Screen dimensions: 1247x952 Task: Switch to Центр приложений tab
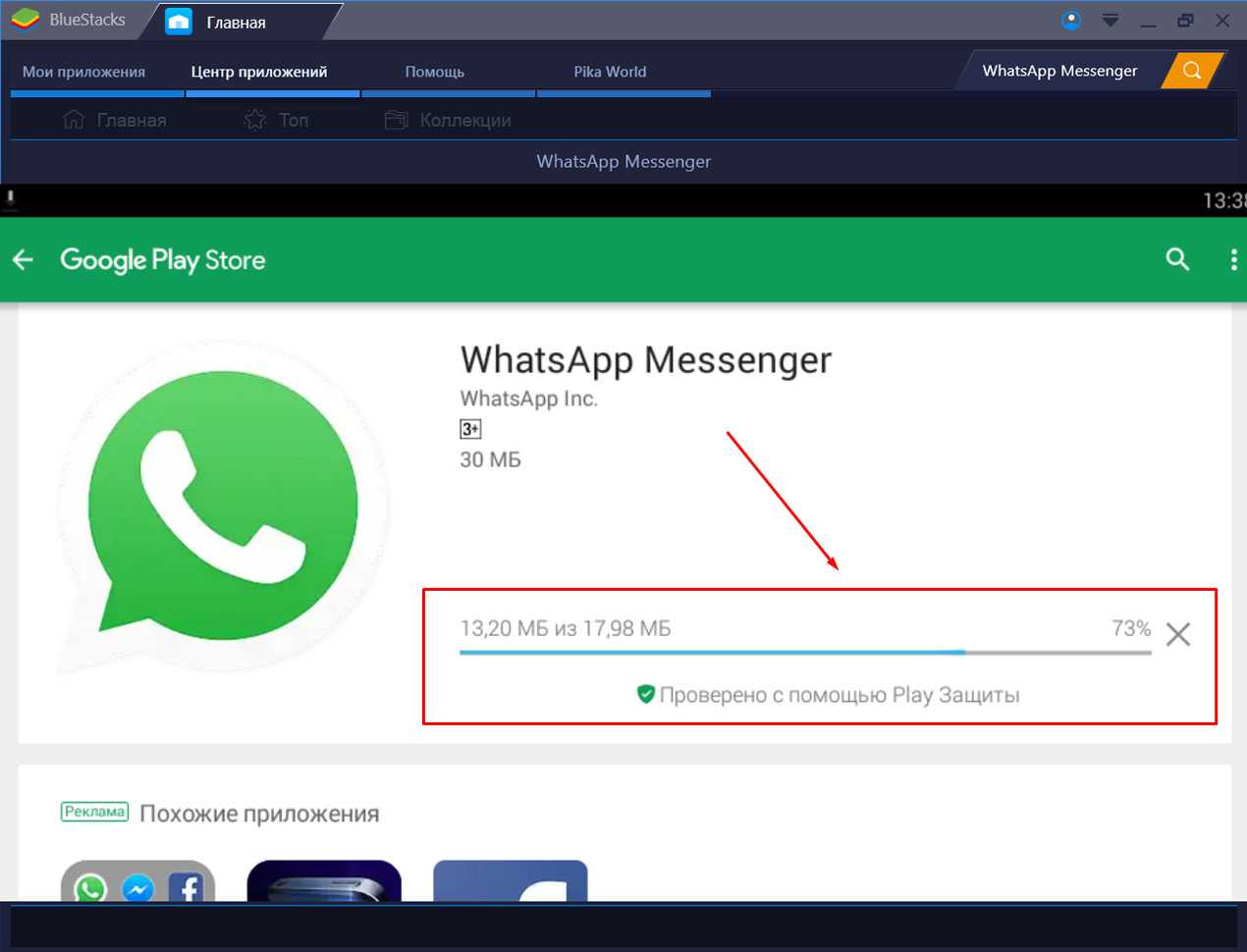click(x=259, y=72)
